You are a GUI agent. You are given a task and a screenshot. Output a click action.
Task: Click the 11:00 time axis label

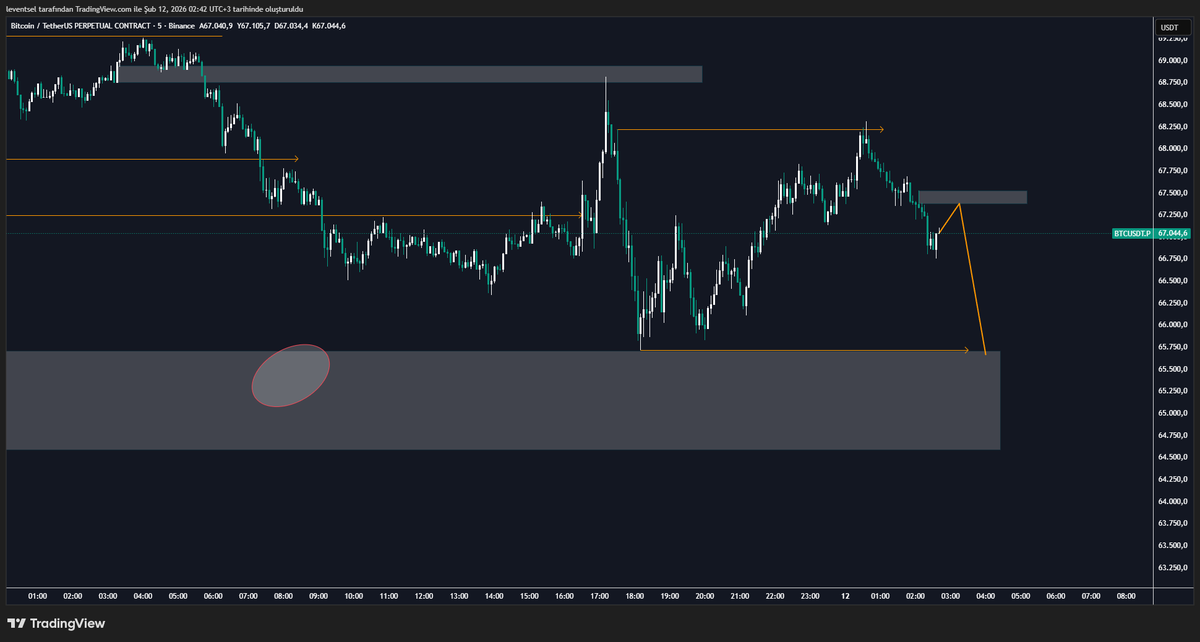point(388,596)
